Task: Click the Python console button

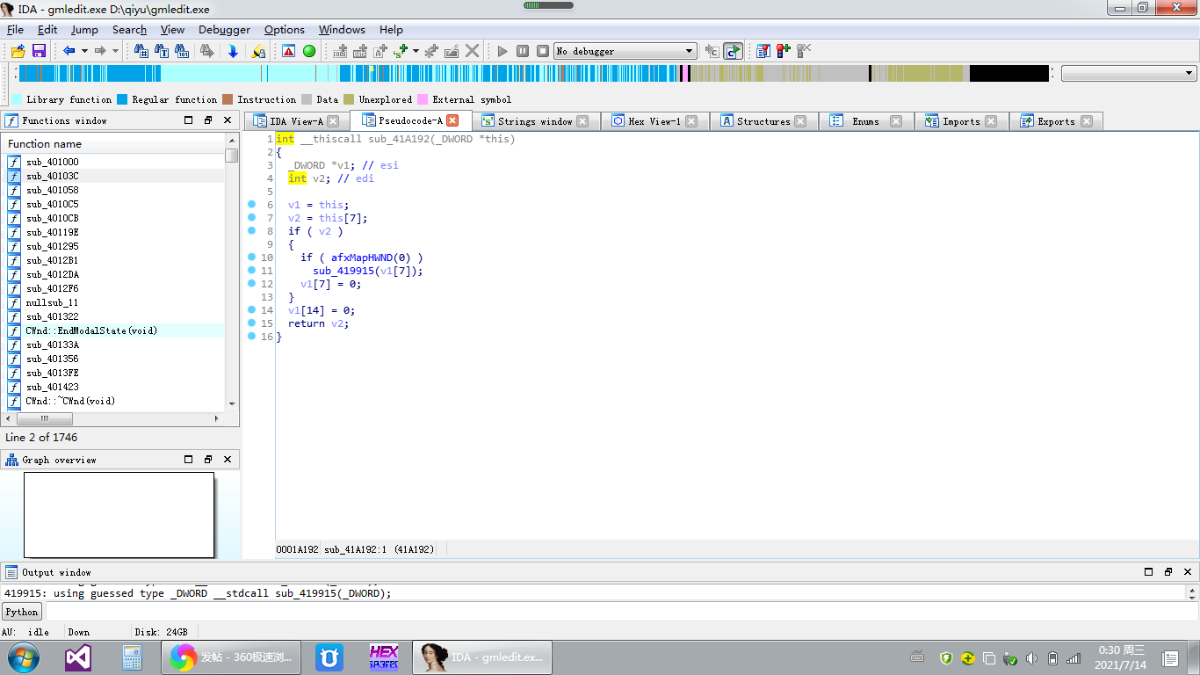Action: click(x=21, y=612)
